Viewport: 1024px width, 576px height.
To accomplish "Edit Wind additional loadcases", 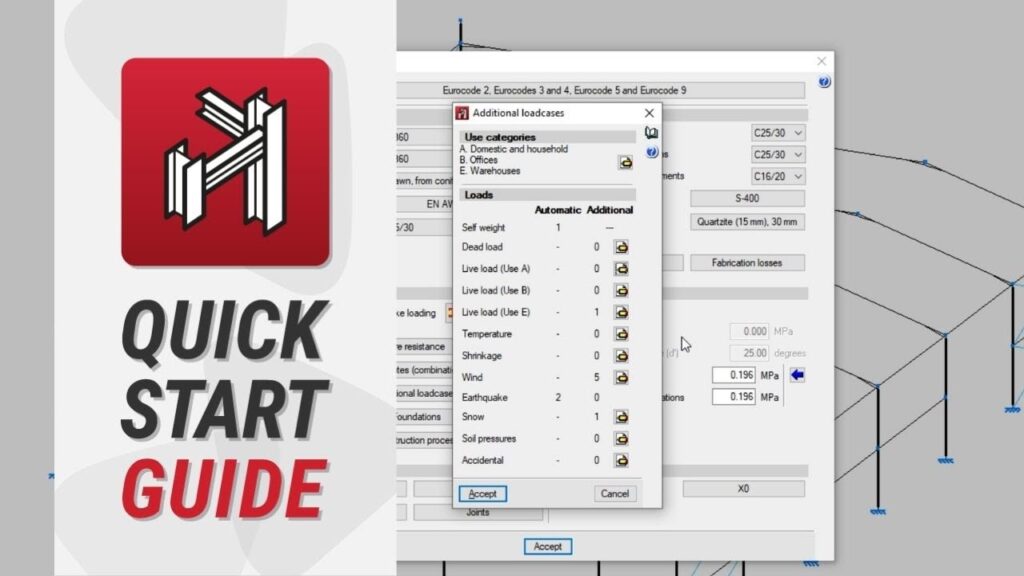I will tap(621, 378).
